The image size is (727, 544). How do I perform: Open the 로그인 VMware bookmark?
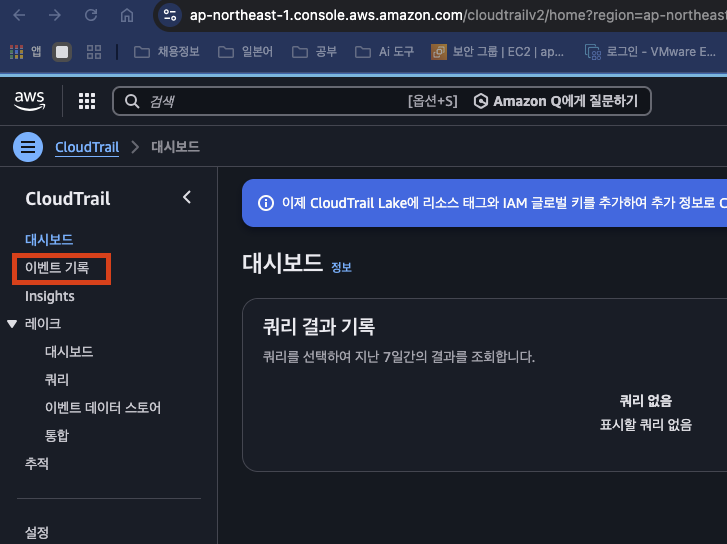tap(650, 51)
